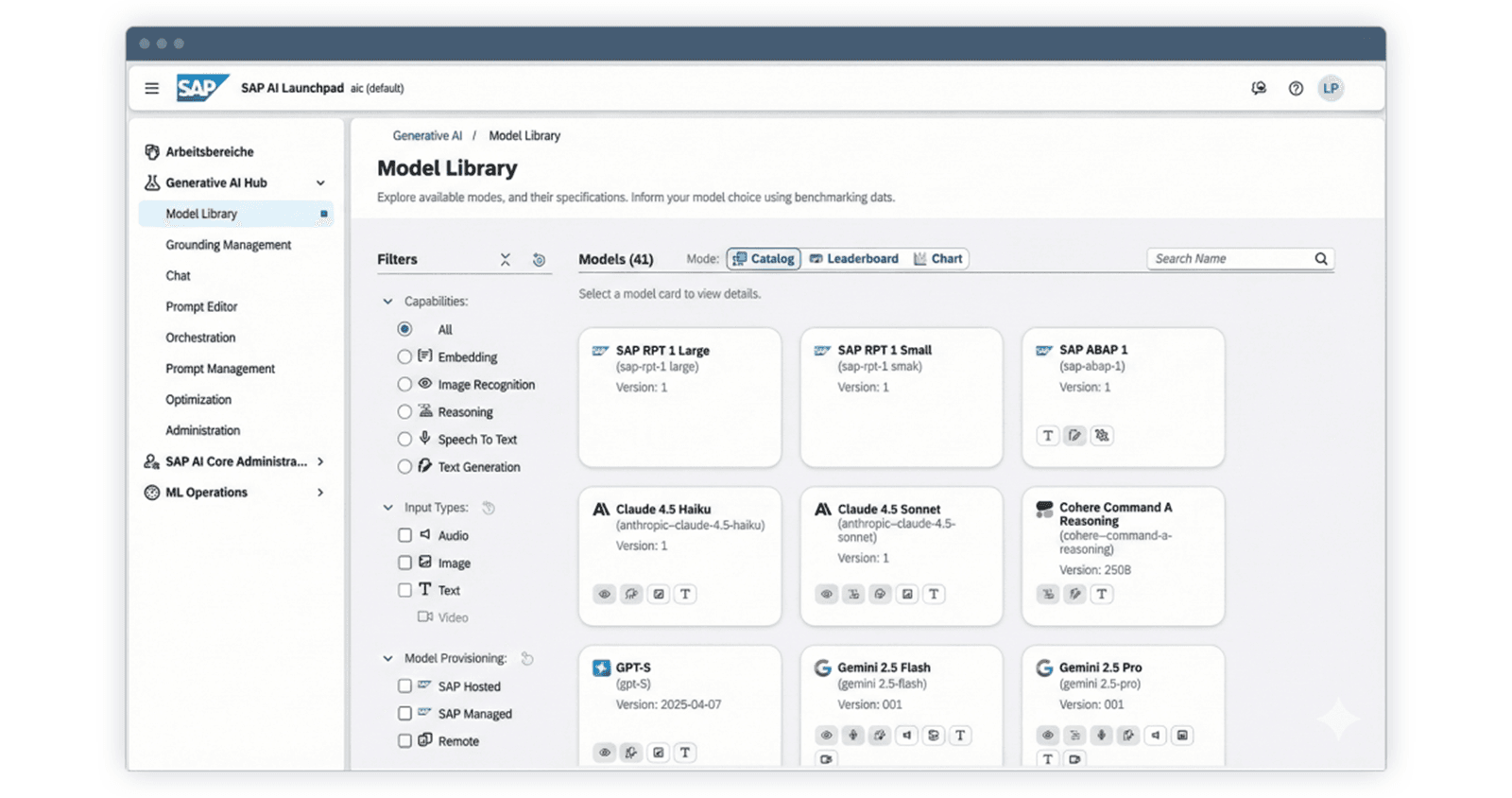Viewport: 1512px width, 798px height.
Task: Click the SAP logo in the header
Action: coord(201,88)
